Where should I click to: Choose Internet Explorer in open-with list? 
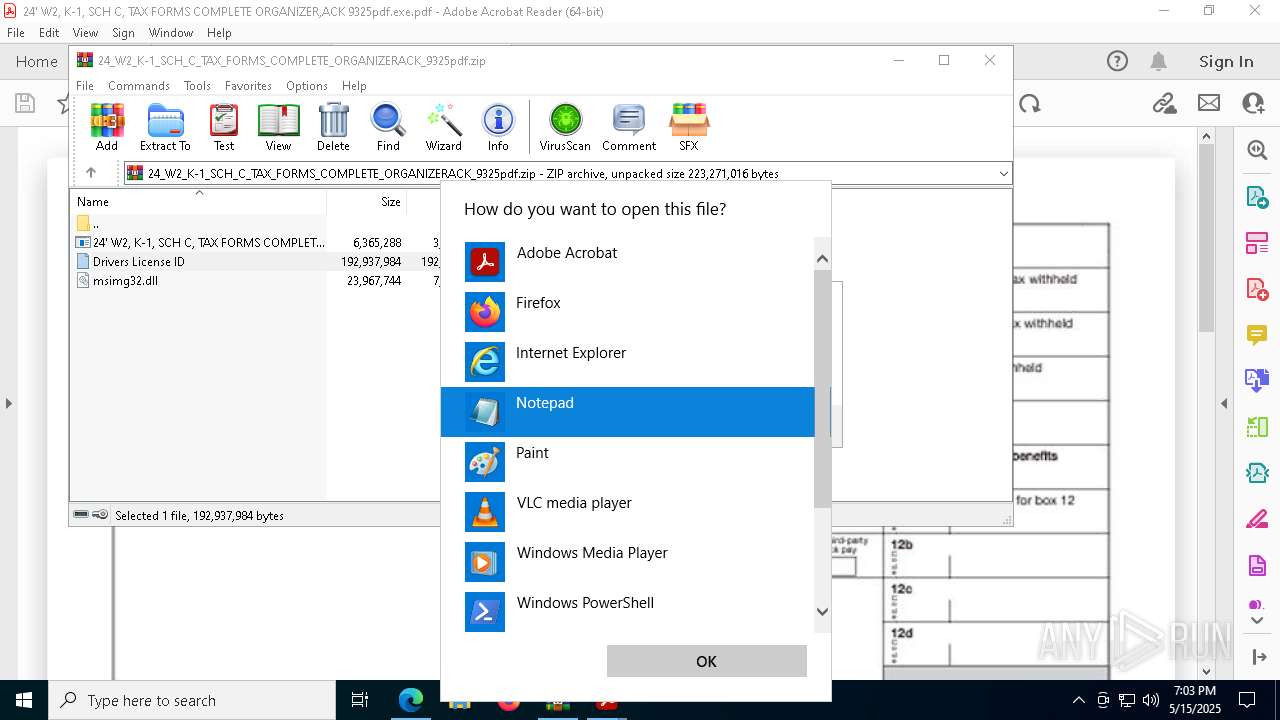628,362
